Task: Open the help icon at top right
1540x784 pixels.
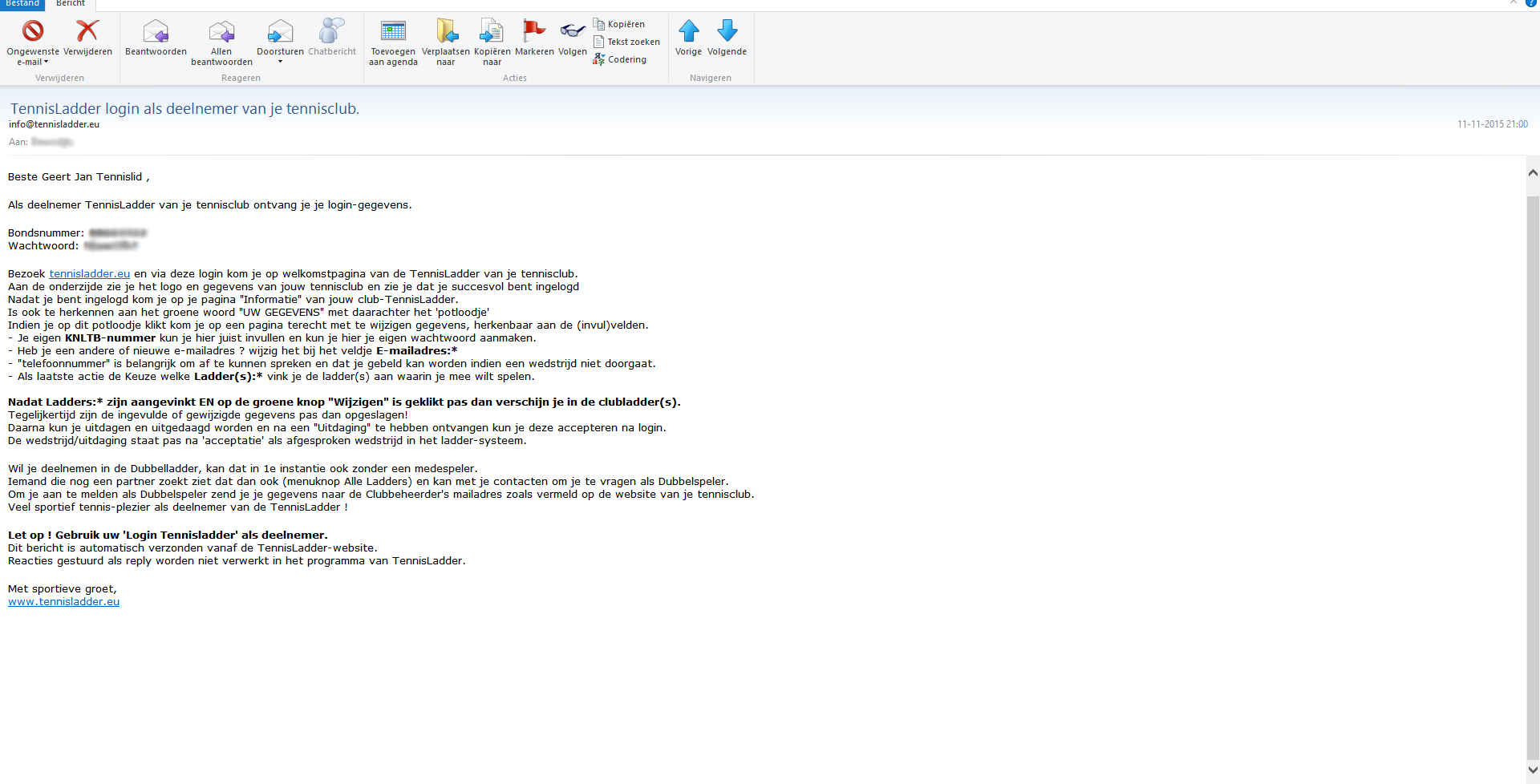Action: (1531, 3)
